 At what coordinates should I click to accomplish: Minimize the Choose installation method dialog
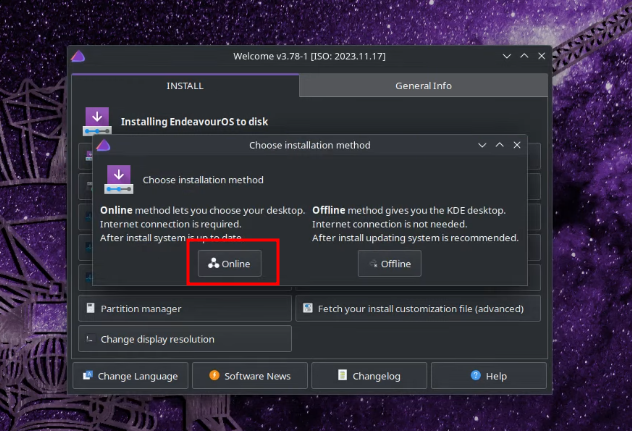click(x=482, y=145)
